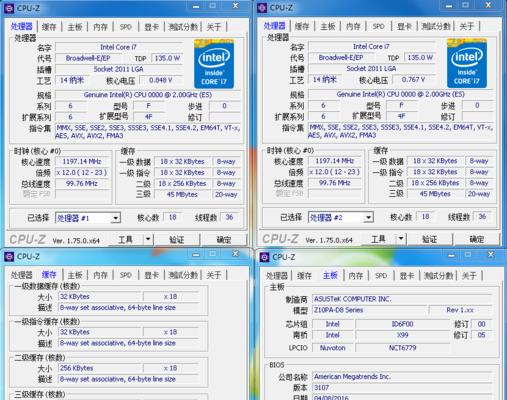
Task: Minimize the bottom-right CPU-Z window
Action: (x=452, y=255)
